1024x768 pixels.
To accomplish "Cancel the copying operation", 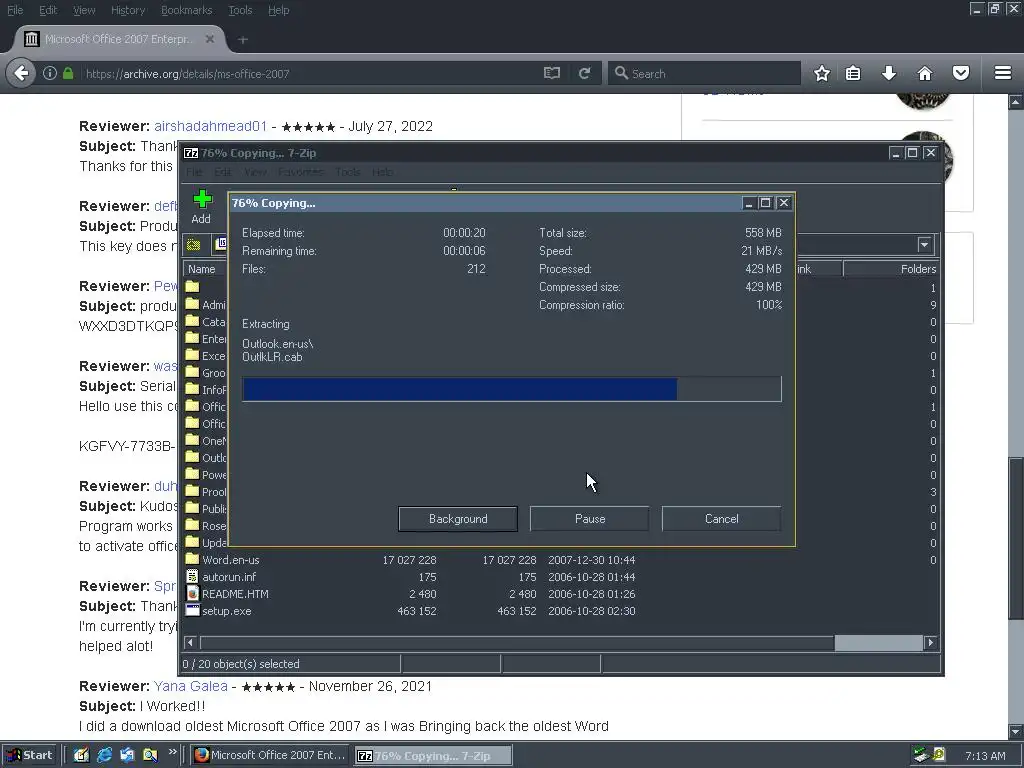I will point(722,519).
